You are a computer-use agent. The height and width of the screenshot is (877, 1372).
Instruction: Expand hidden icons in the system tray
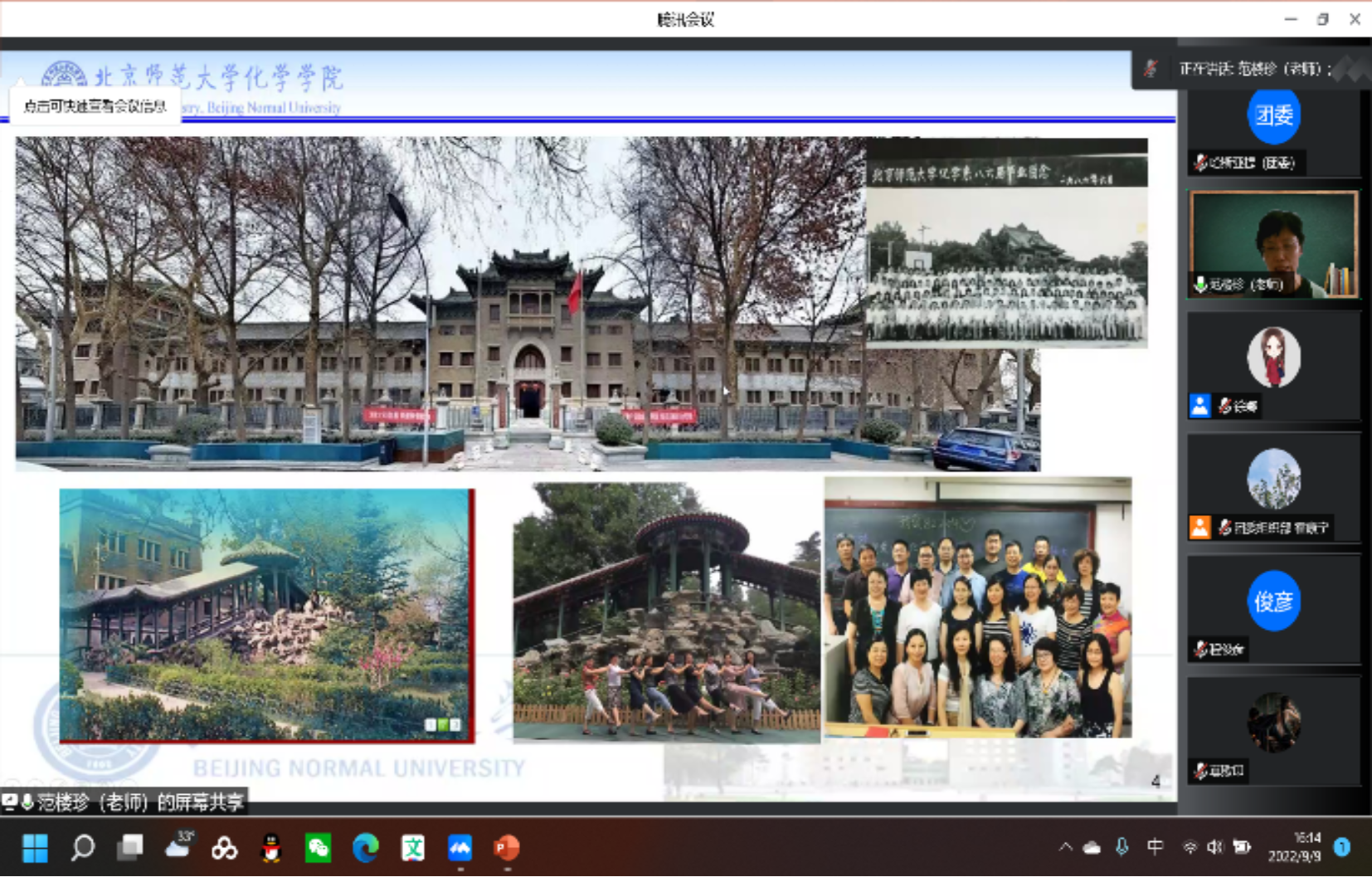1064,848
